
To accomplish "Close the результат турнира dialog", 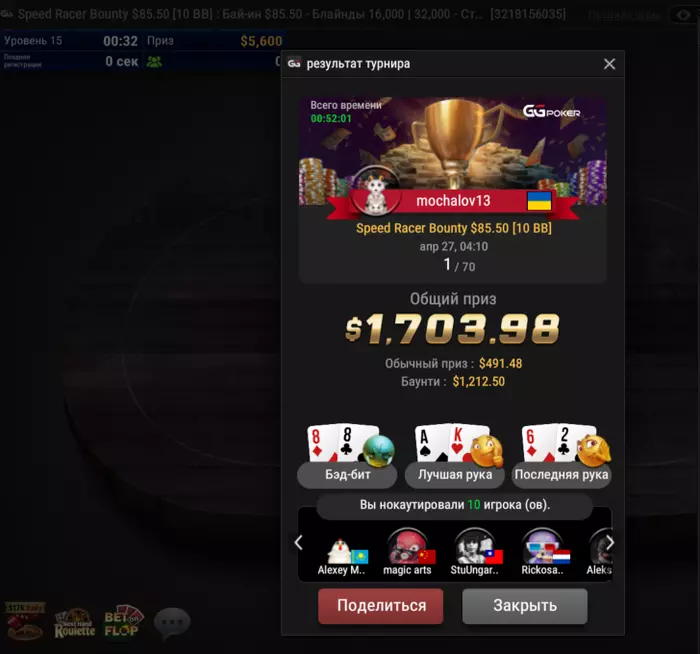I will [609, 64].
